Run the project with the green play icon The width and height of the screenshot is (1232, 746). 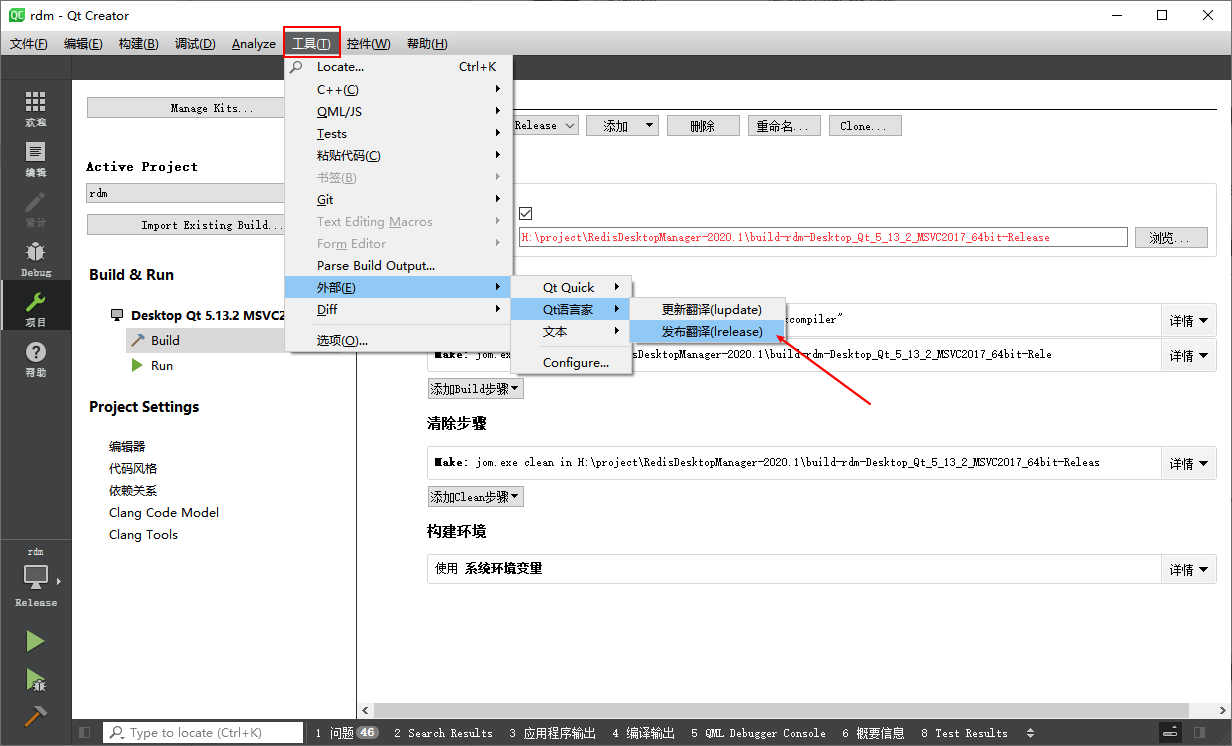[x=35, y=640]
